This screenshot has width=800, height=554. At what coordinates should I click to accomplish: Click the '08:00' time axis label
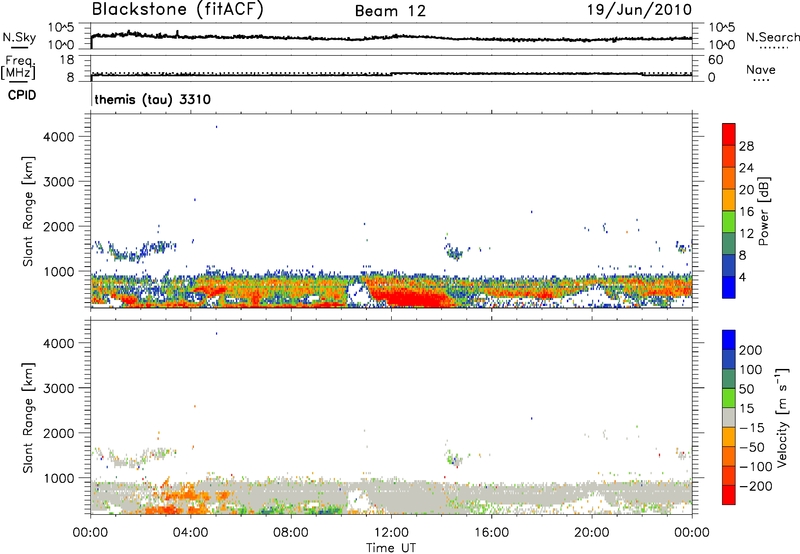click(x=291, y=533)
